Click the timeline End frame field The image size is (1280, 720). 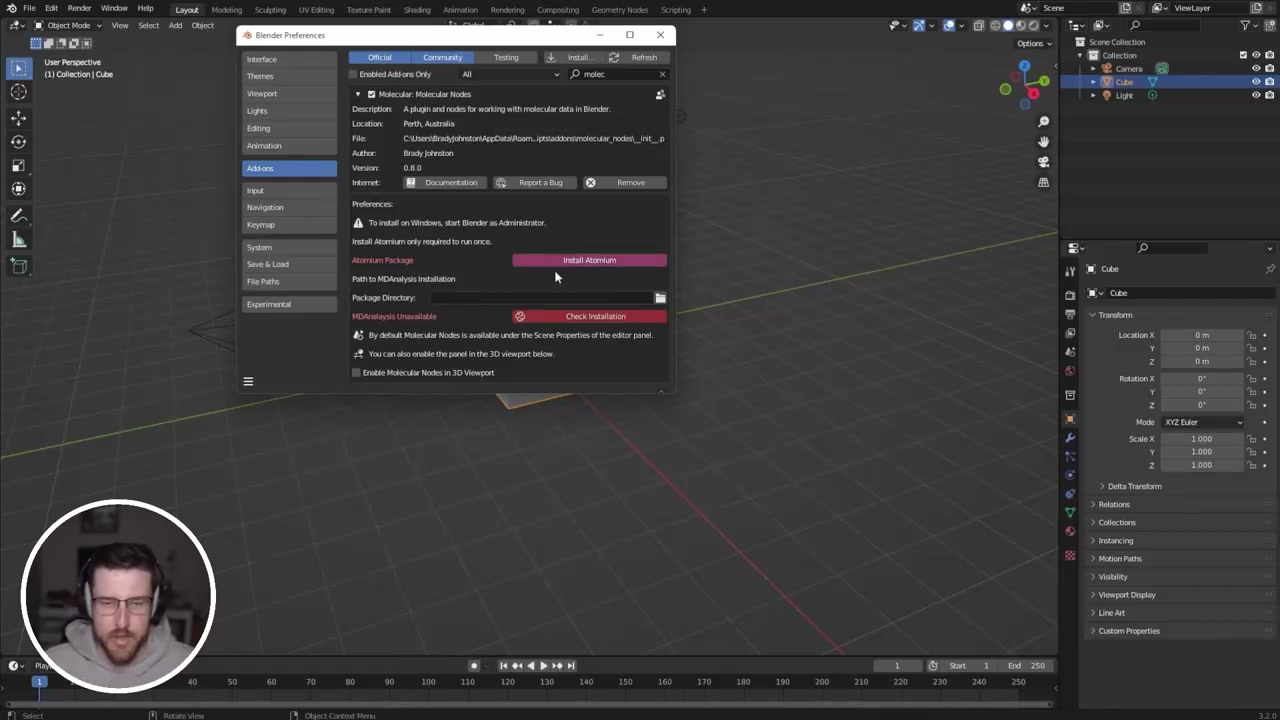point(1028,666)
